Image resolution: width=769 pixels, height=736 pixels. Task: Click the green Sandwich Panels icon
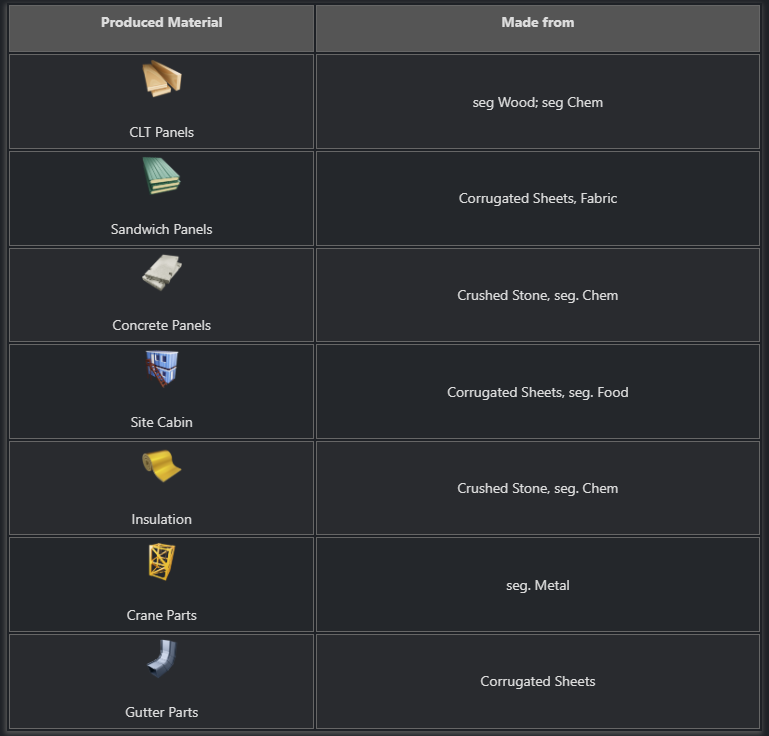(x=161, y=176)
